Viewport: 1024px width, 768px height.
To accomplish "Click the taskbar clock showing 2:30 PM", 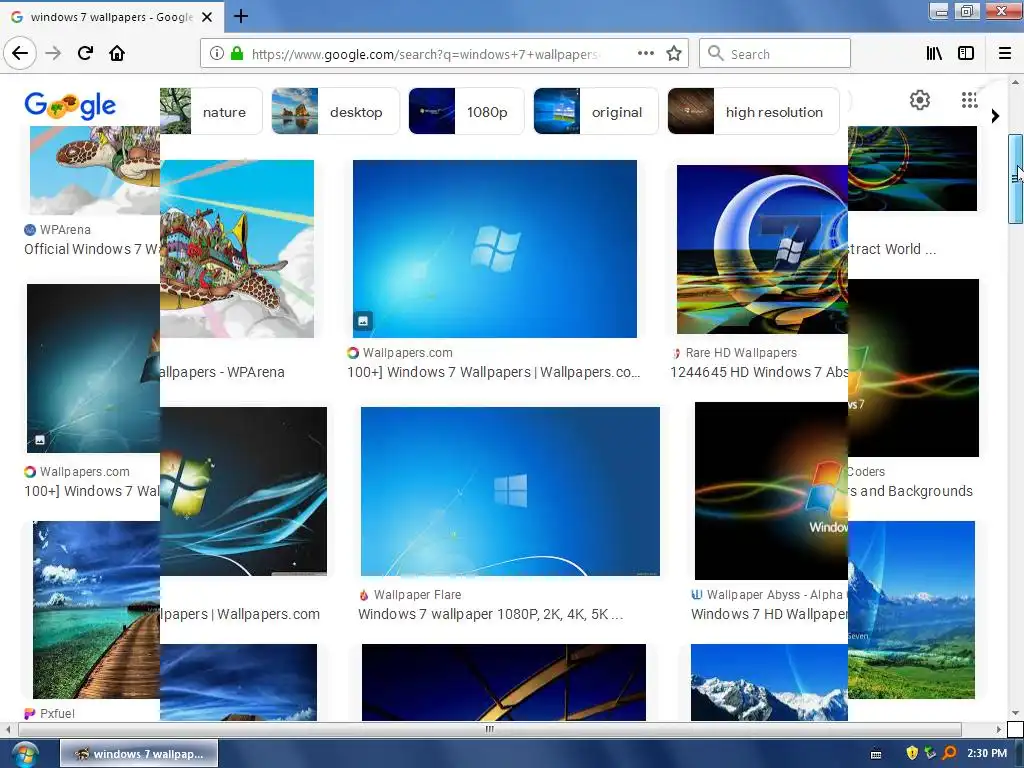I will point(987,753).
